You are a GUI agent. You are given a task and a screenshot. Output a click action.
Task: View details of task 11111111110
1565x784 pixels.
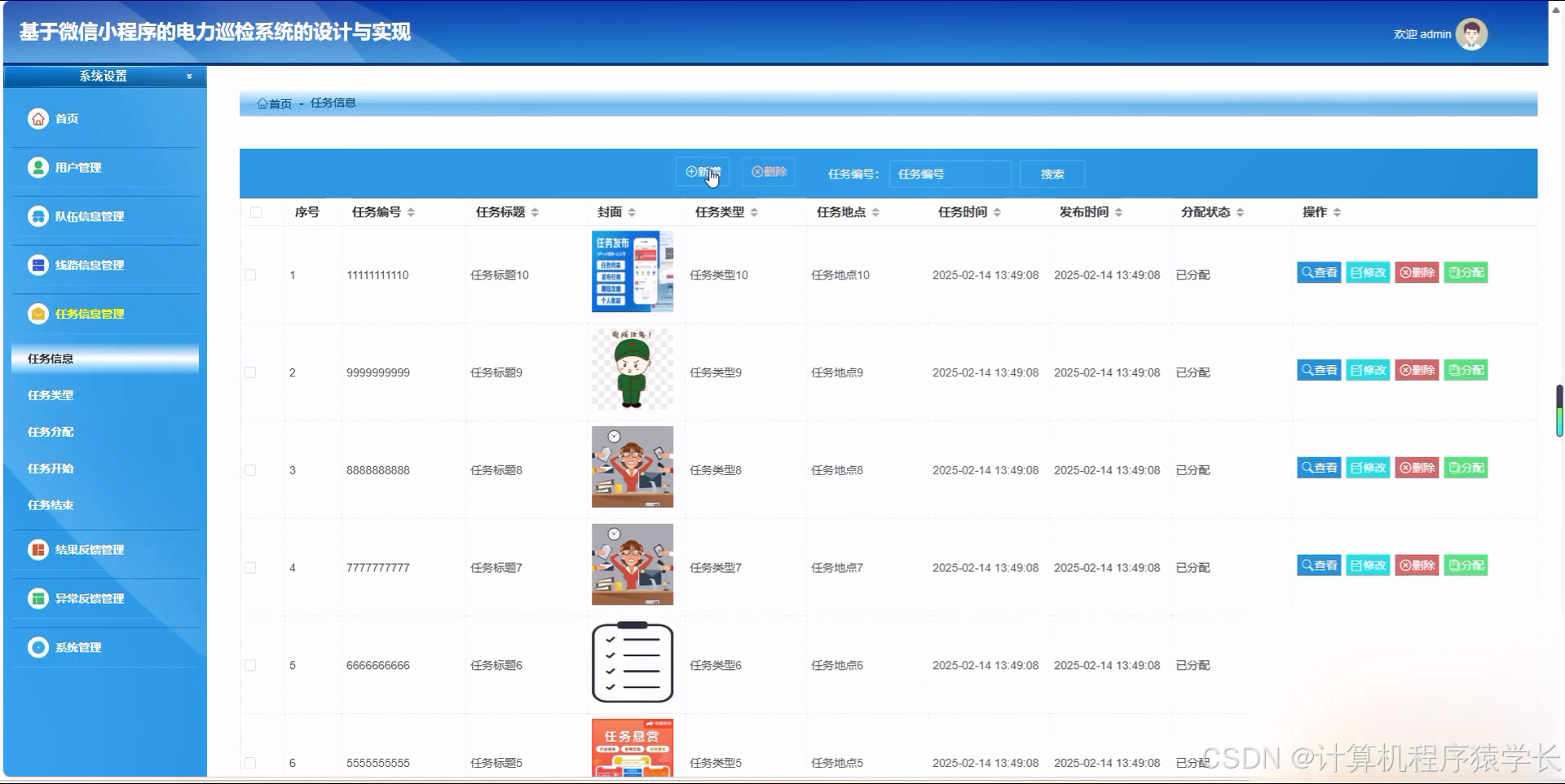pos(1319,272)
